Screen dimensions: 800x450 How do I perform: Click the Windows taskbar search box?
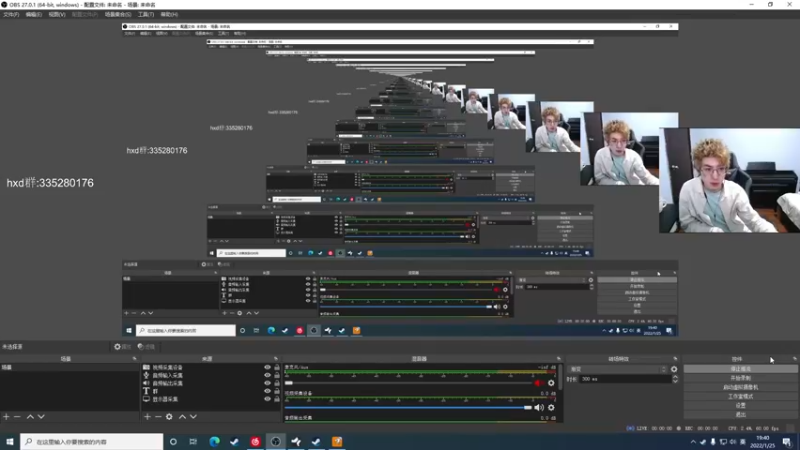coord(92,442)
